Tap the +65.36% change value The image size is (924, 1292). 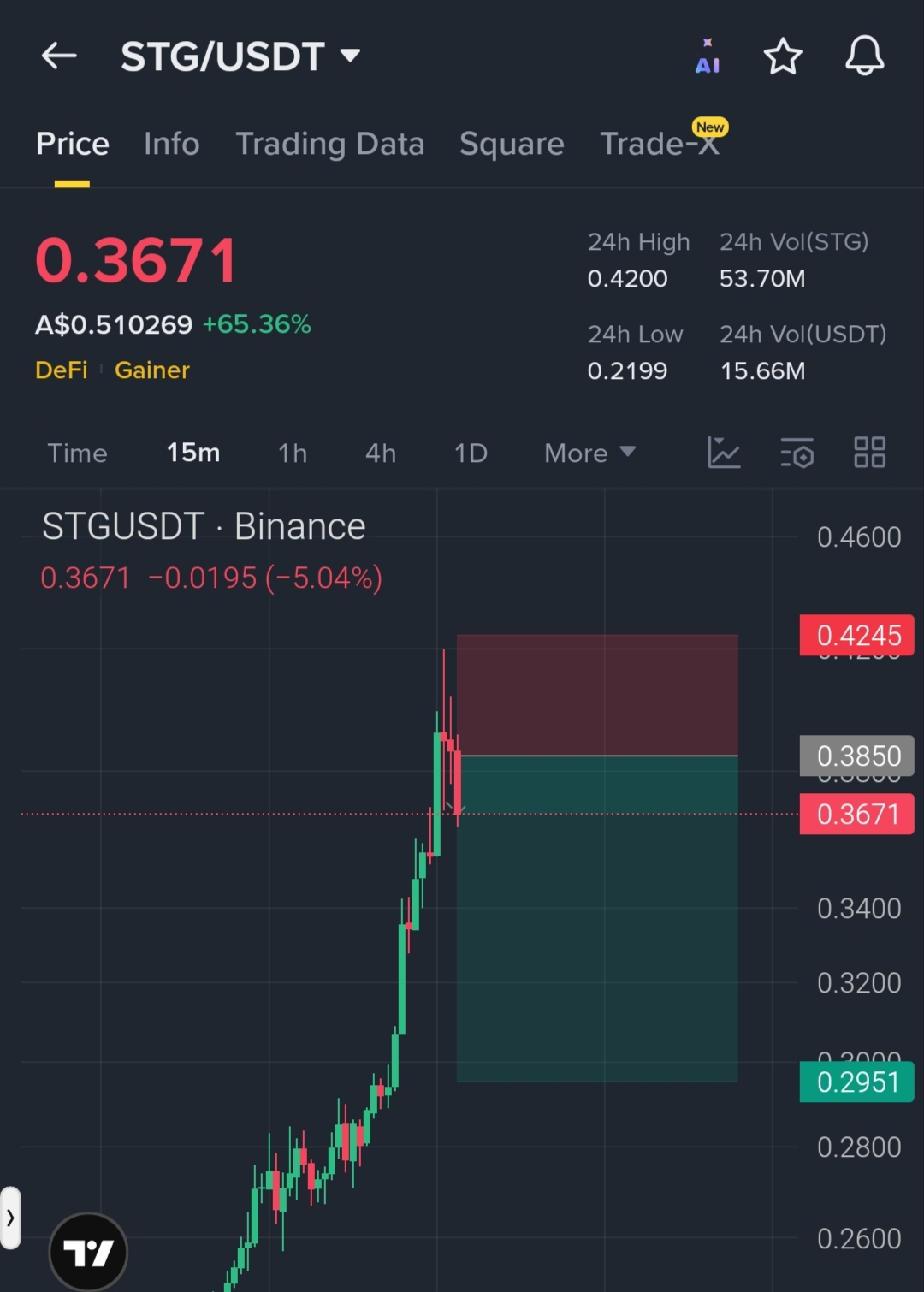coord(257,324)
